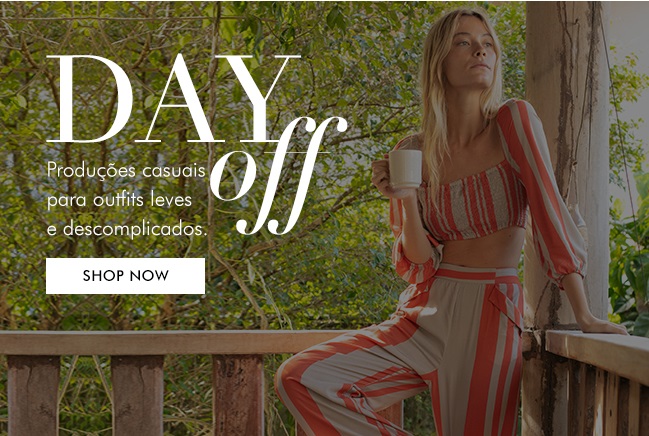The height and width of the screenshot is (436, 649).
Task: Click the large DAY headline text
Action: 173,99
